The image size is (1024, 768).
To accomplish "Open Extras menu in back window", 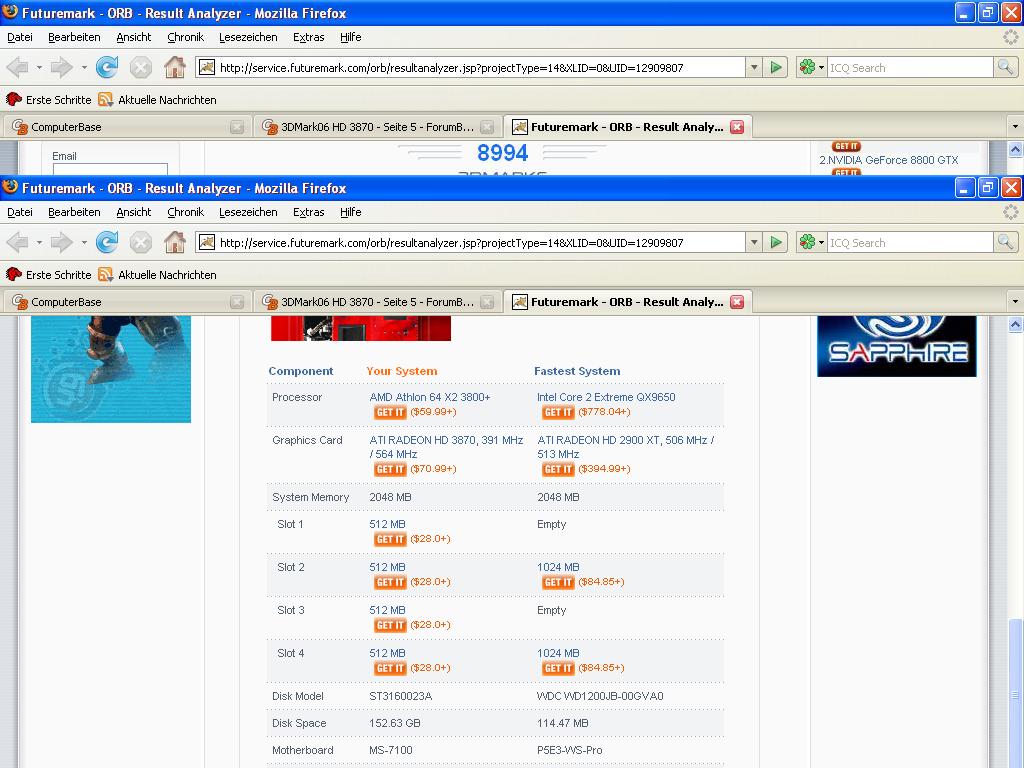I will pyautogui.click(x=309, y=37).
